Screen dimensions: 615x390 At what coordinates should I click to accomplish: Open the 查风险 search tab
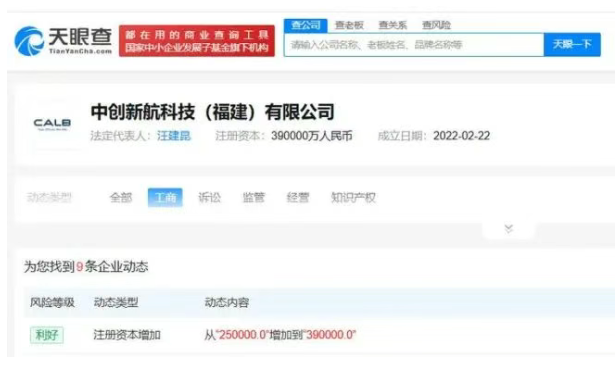point(436,26)
